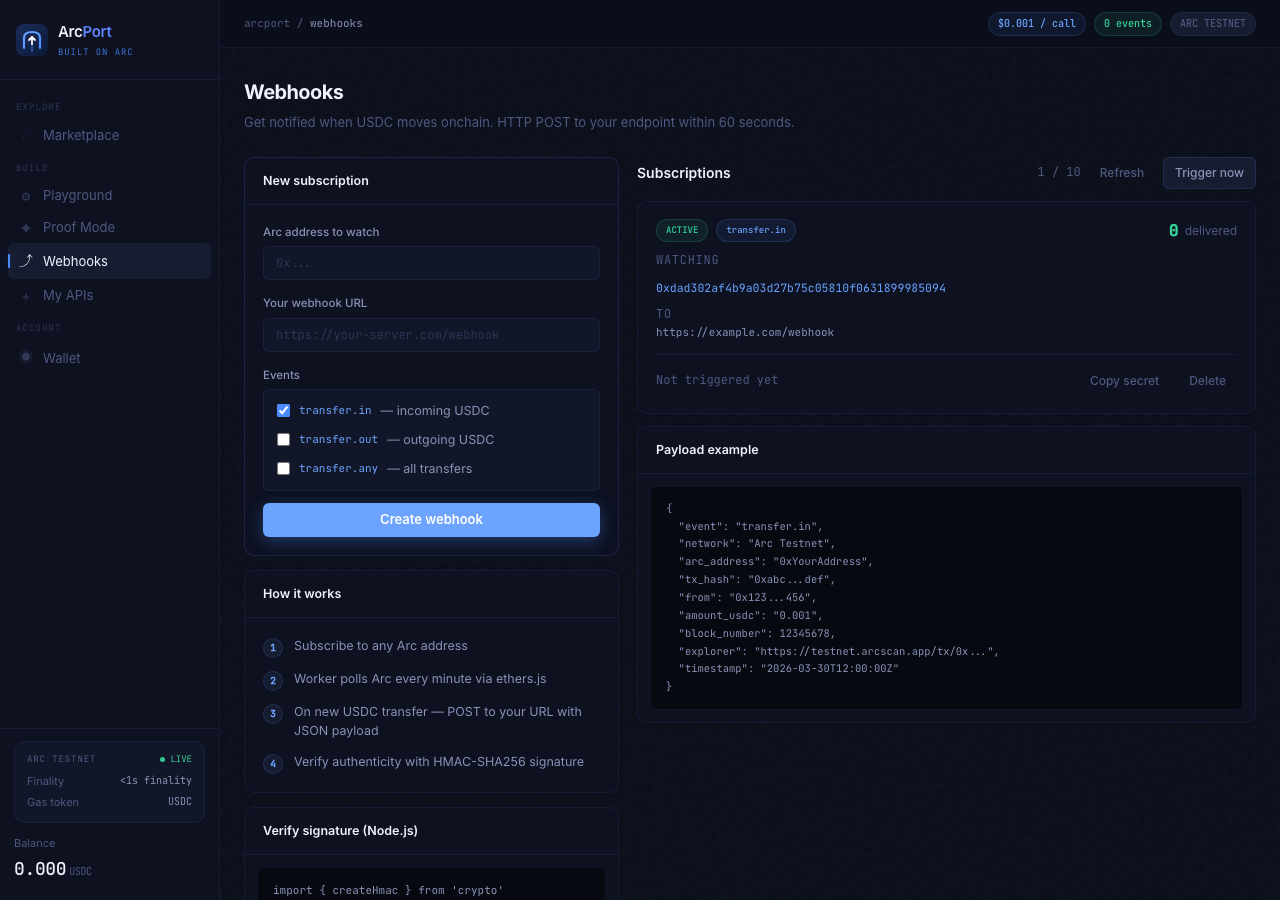Click the Create webhook button
The width and height of the screenshot is (1280, 900).
tap(431, 520)
